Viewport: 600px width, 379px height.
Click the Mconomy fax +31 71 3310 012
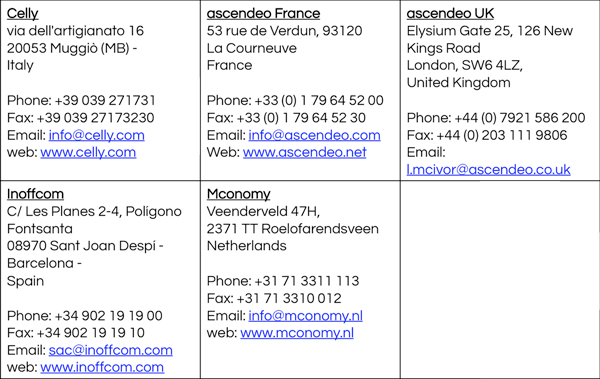coord(274,298)
